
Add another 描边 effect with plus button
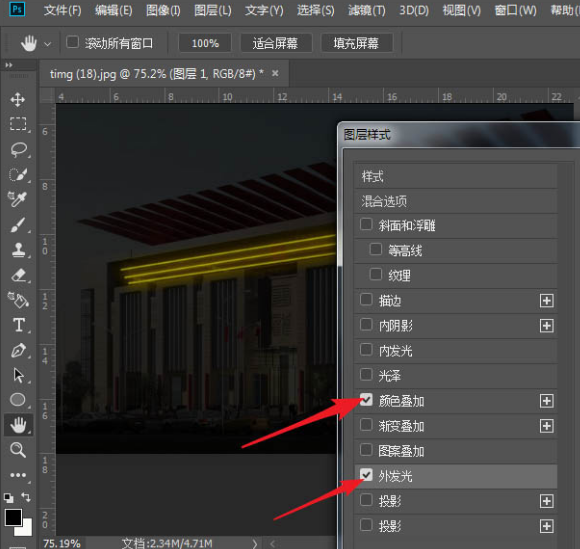click(x=546, y=301)
